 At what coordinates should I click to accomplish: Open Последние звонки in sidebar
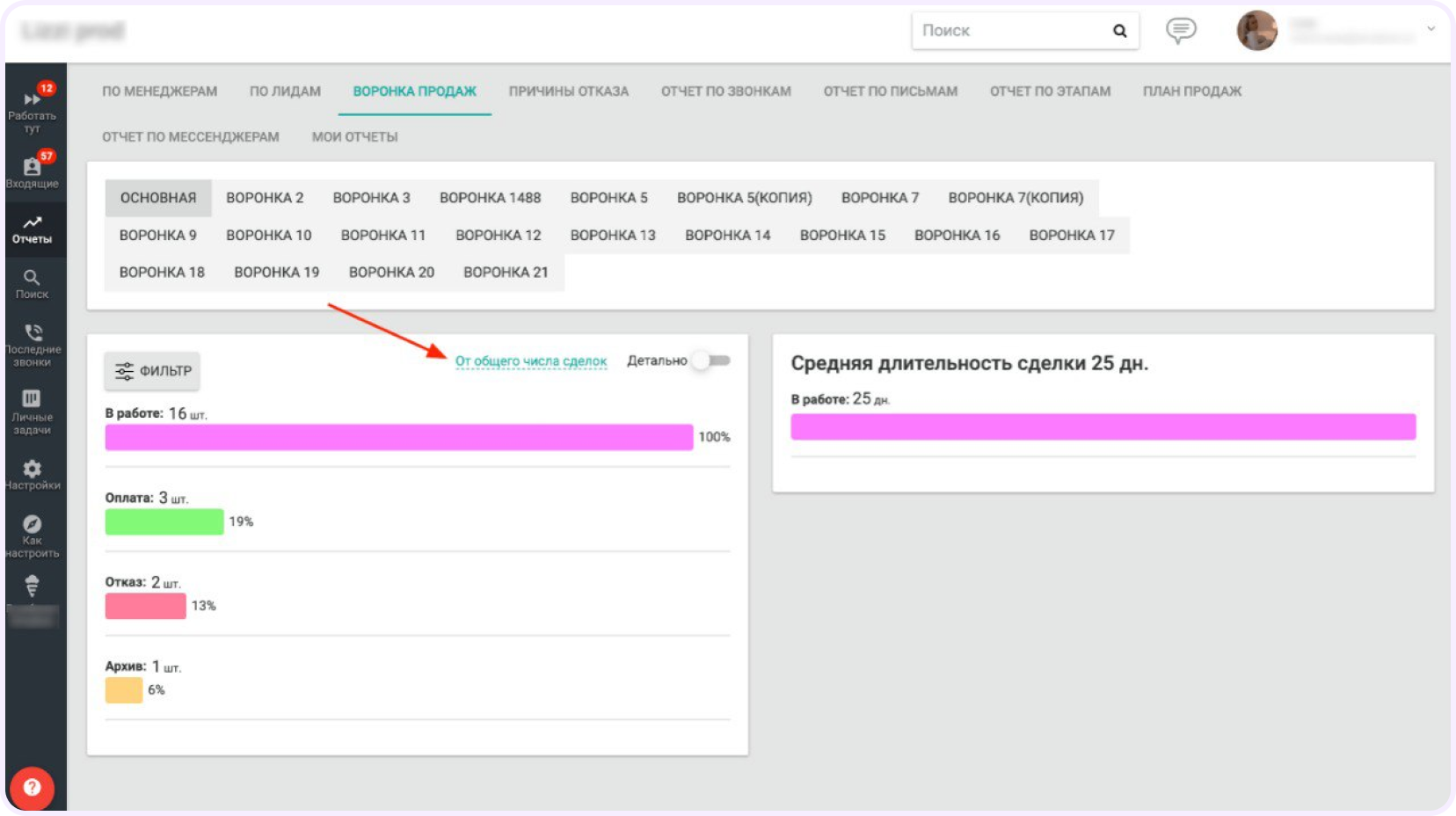(33, 345)
